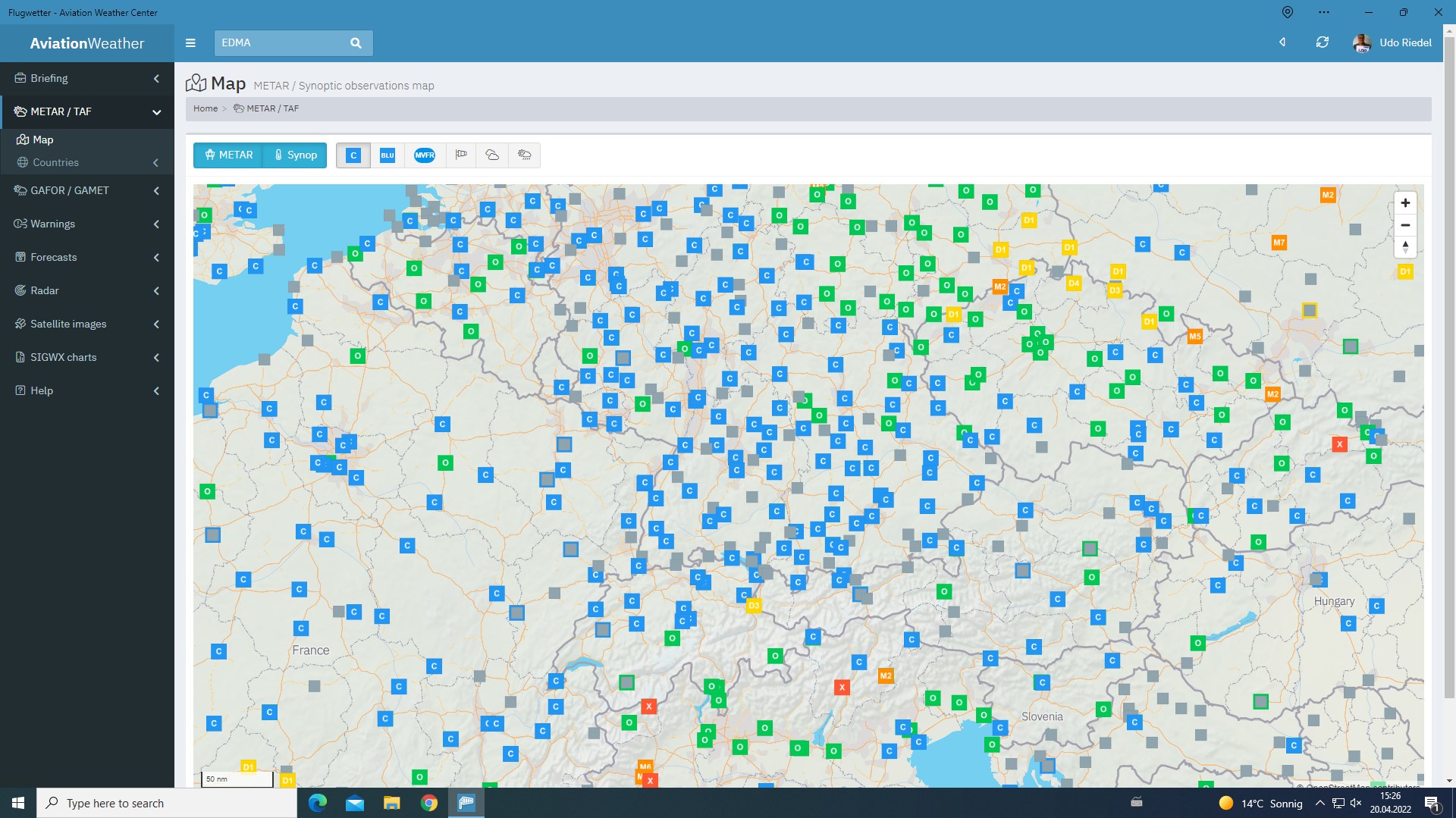The width and height of the screenshot is (1456, 818).
Task: Reset map north orientation arrow
Action: pos(1404,247)
